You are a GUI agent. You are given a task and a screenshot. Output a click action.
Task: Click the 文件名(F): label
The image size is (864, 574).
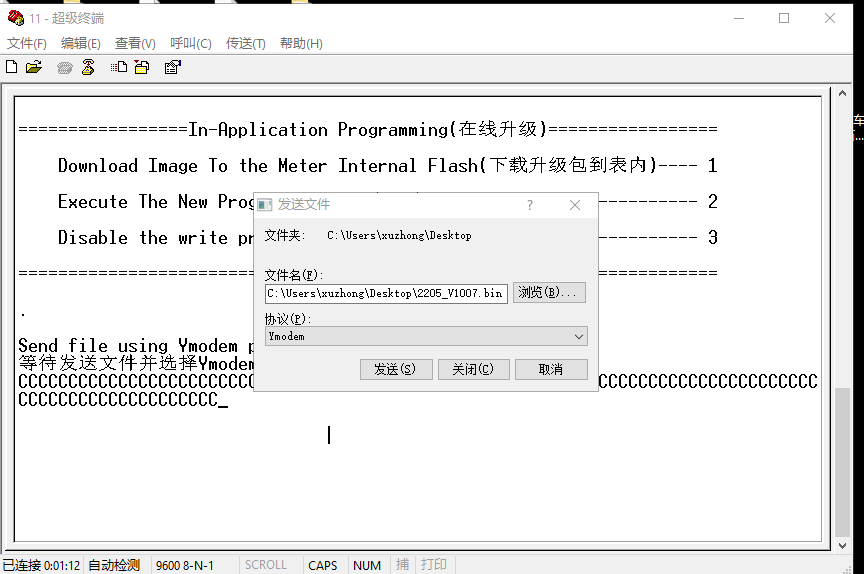coord(294,275)
